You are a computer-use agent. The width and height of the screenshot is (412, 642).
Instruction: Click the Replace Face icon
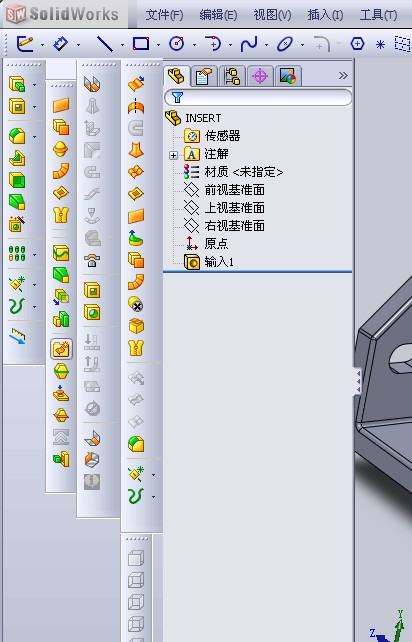click(x=136, y=326)
